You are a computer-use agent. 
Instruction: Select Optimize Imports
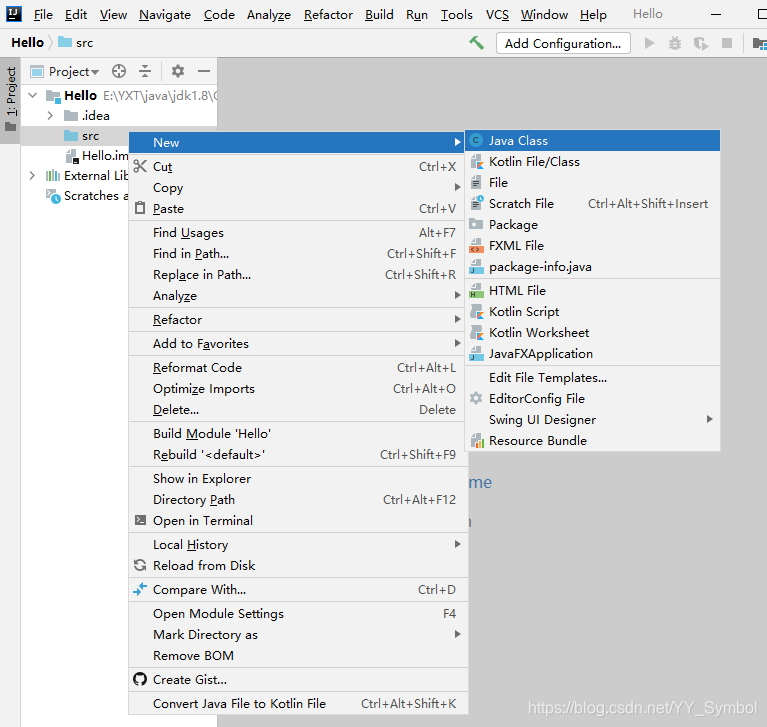(298, 388)
